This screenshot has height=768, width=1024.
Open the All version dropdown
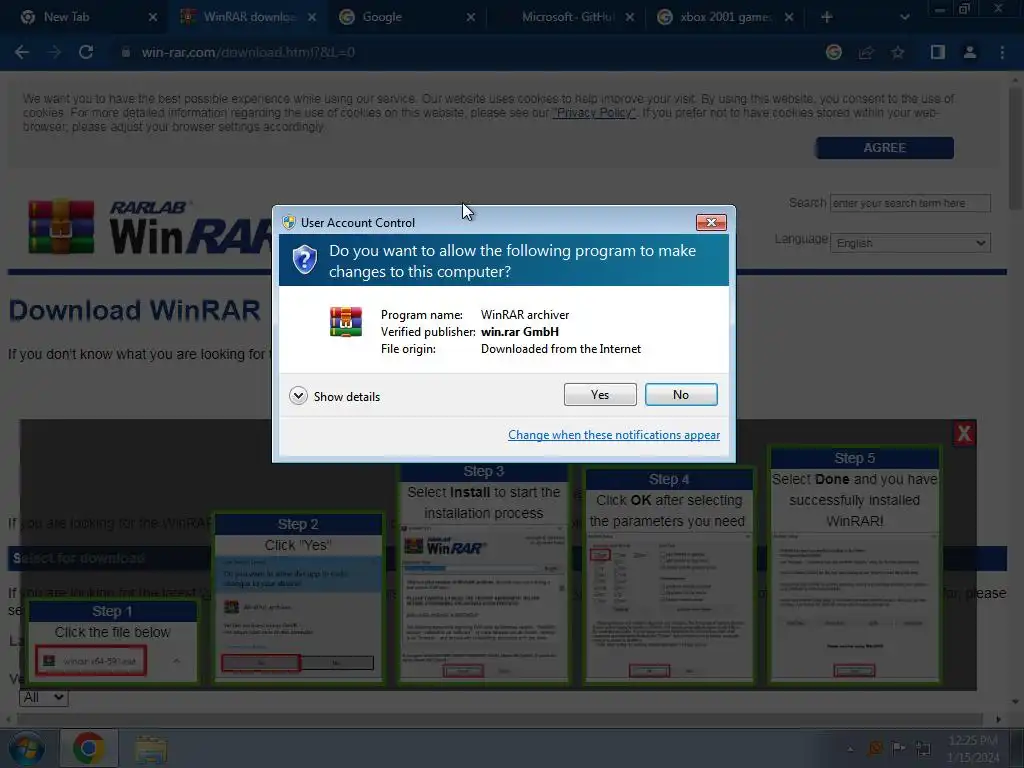pyautogui.click(x=44, y=697)
